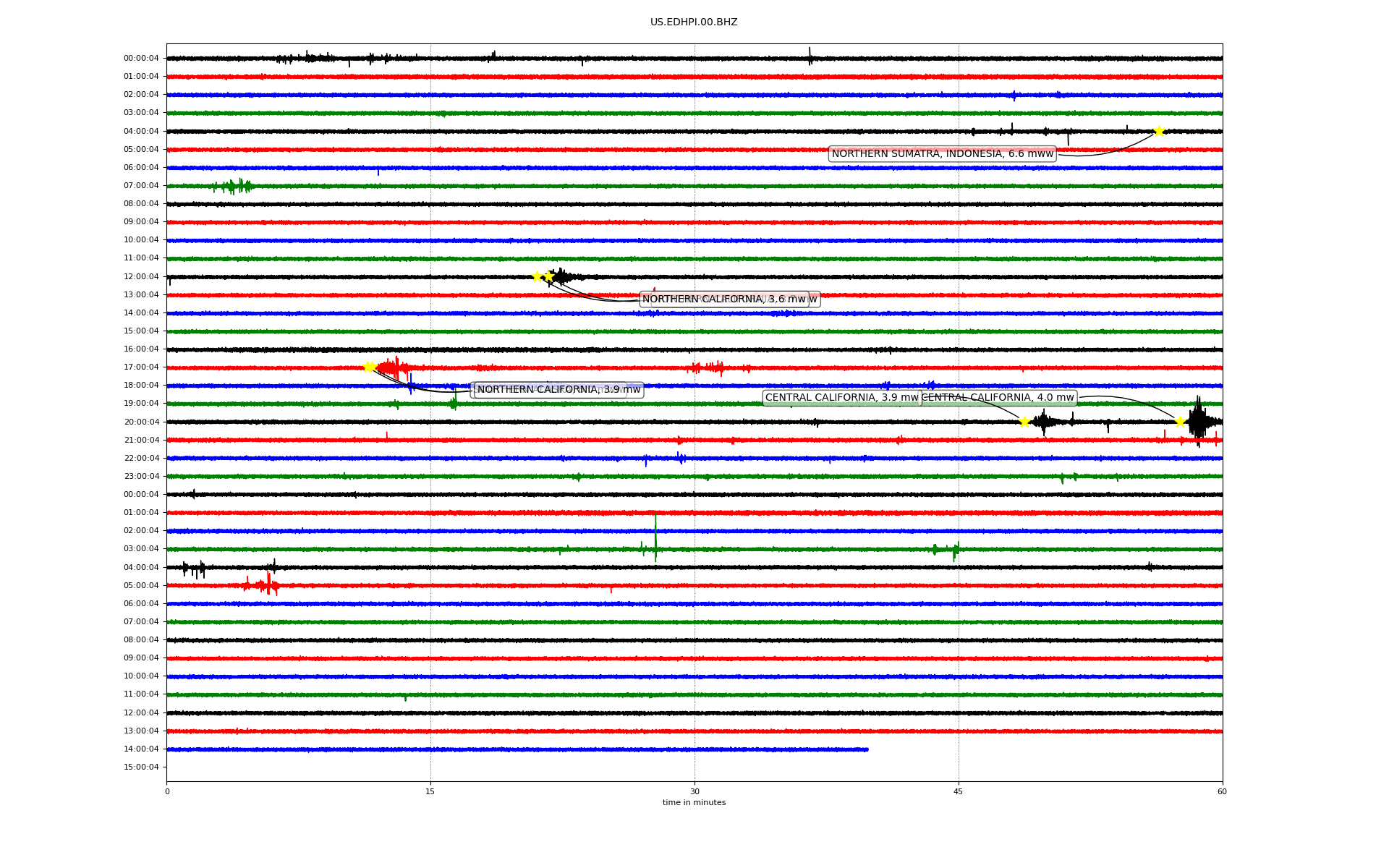Click the yellow star on the 17:00:04 trace
Image resolution: width=1389 pixels, height=868 pixels.
click(x=369, y=367)
